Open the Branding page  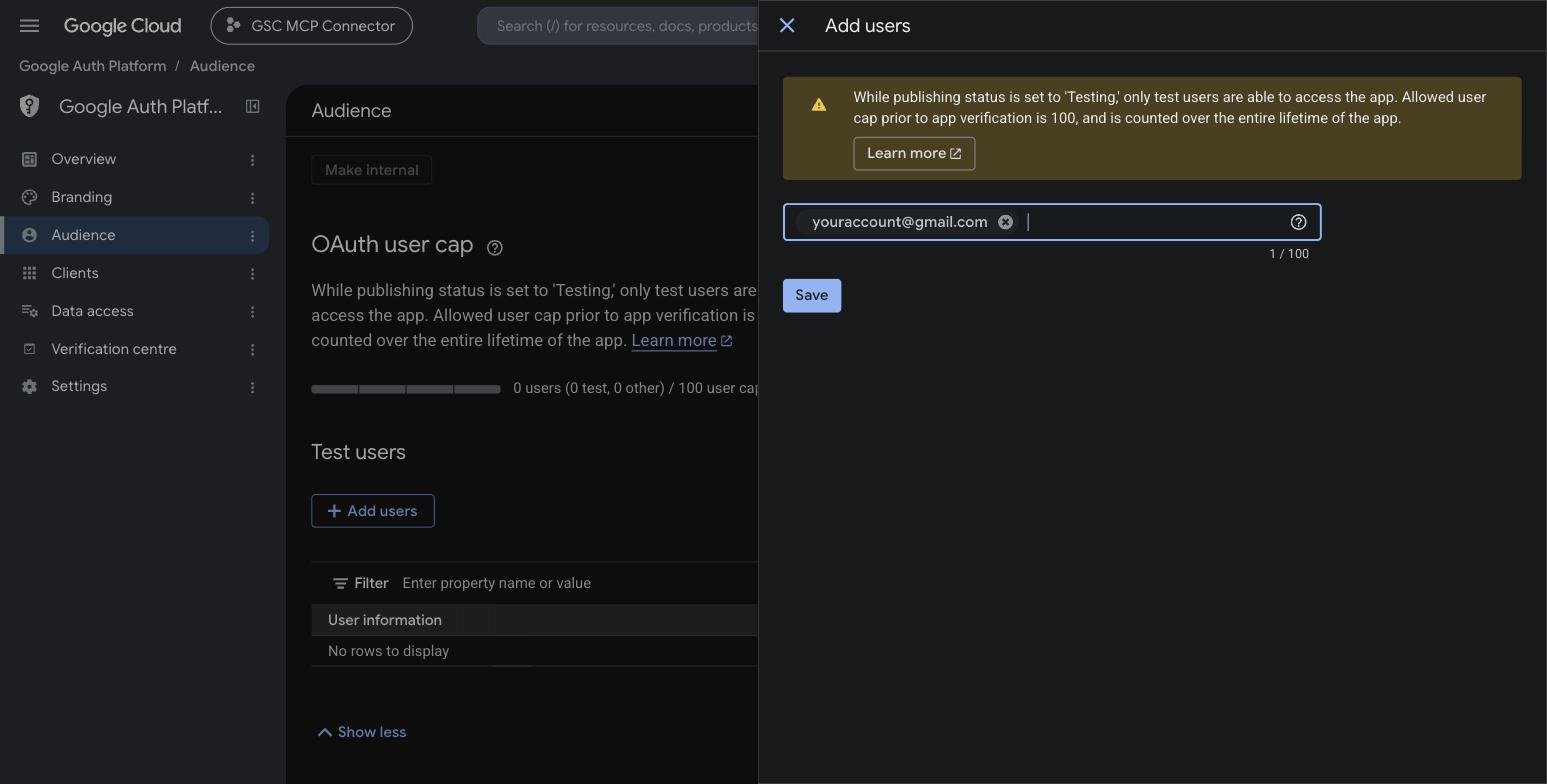(x=82, y=197)
